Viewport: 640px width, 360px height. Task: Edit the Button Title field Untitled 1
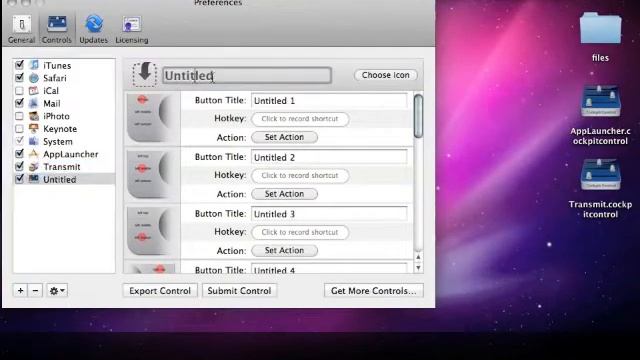pyautogui.click(x=329, y=101)
